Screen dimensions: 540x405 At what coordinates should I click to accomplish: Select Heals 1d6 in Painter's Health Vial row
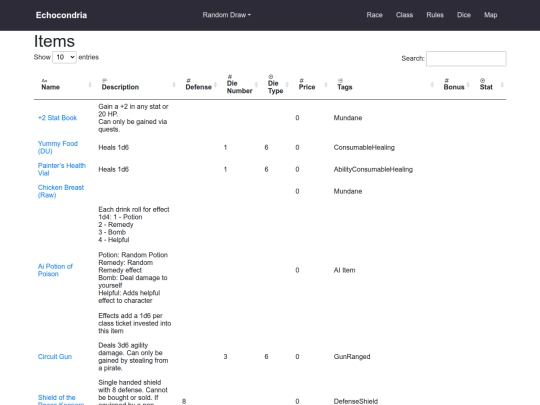pyautogui.click(x=114, y=169)
